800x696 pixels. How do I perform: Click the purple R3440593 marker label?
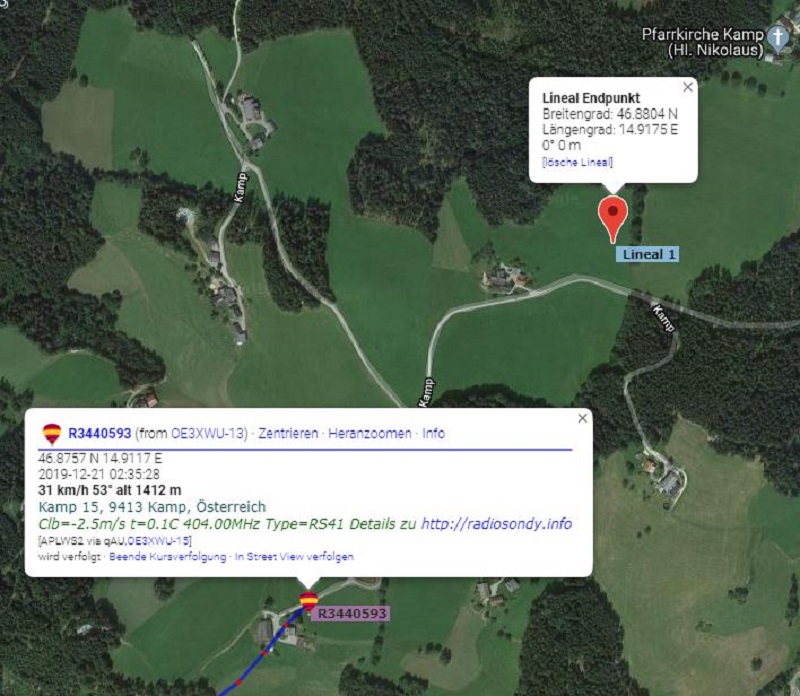pyautogui.click(x=351, y=613)
